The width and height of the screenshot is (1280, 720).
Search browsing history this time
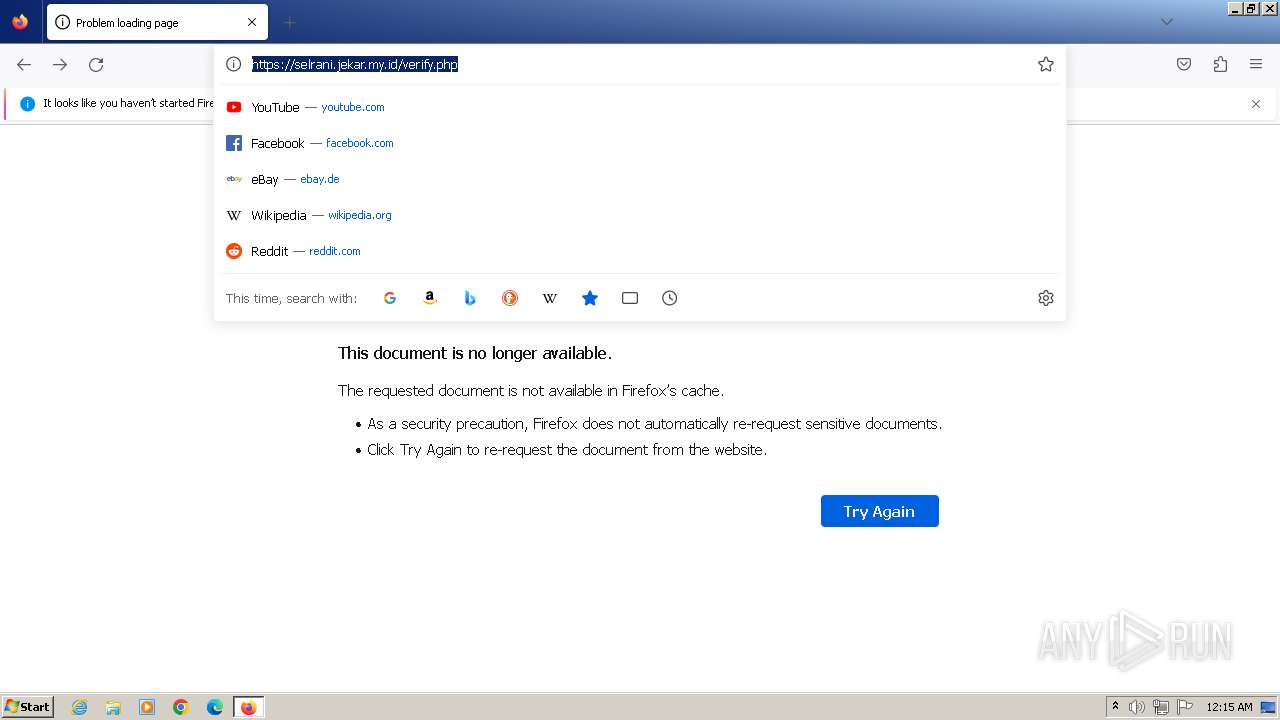(670, 298)
